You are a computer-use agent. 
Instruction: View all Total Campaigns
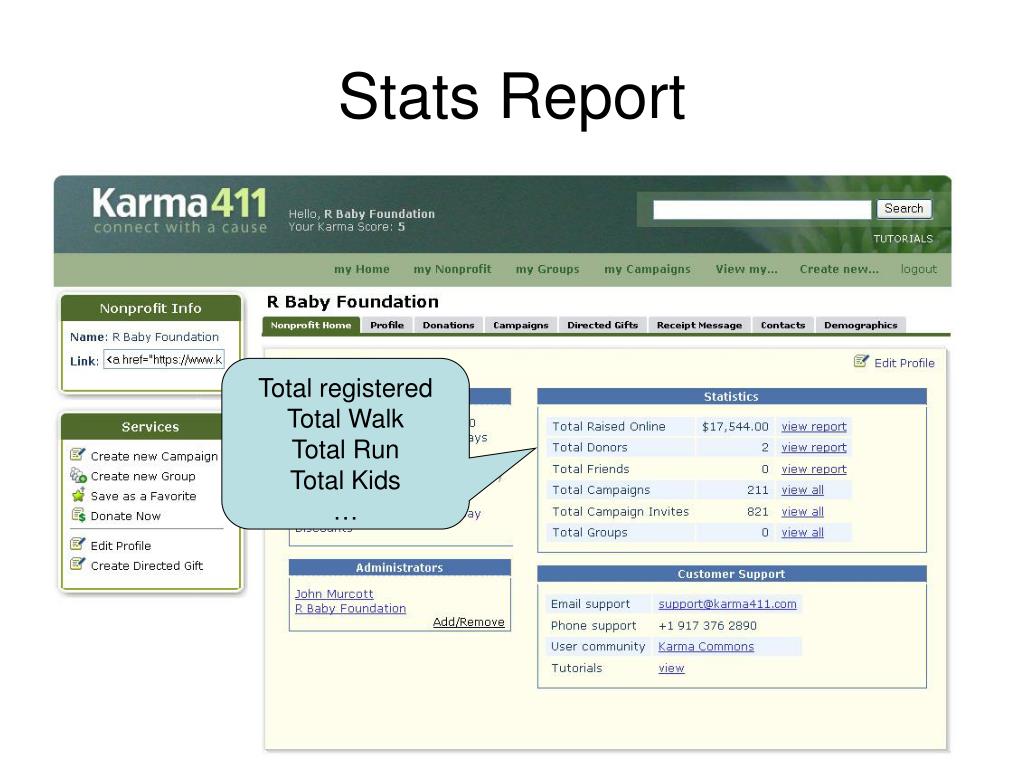[x=803, y=490]
